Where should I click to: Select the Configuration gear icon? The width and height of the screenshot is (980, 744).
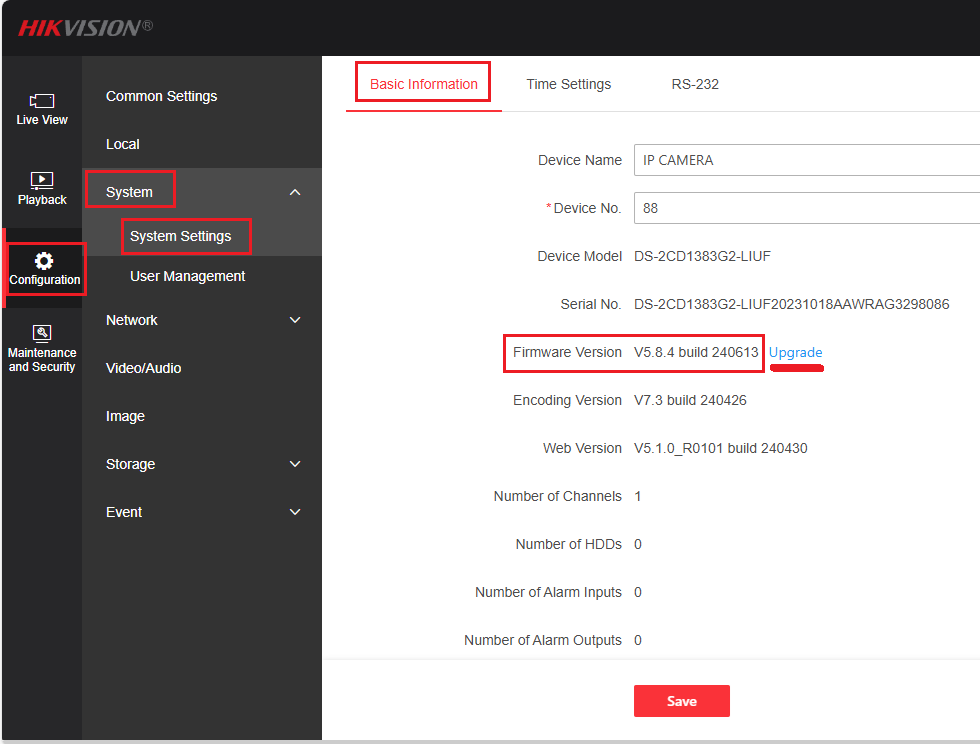point(44,262)
